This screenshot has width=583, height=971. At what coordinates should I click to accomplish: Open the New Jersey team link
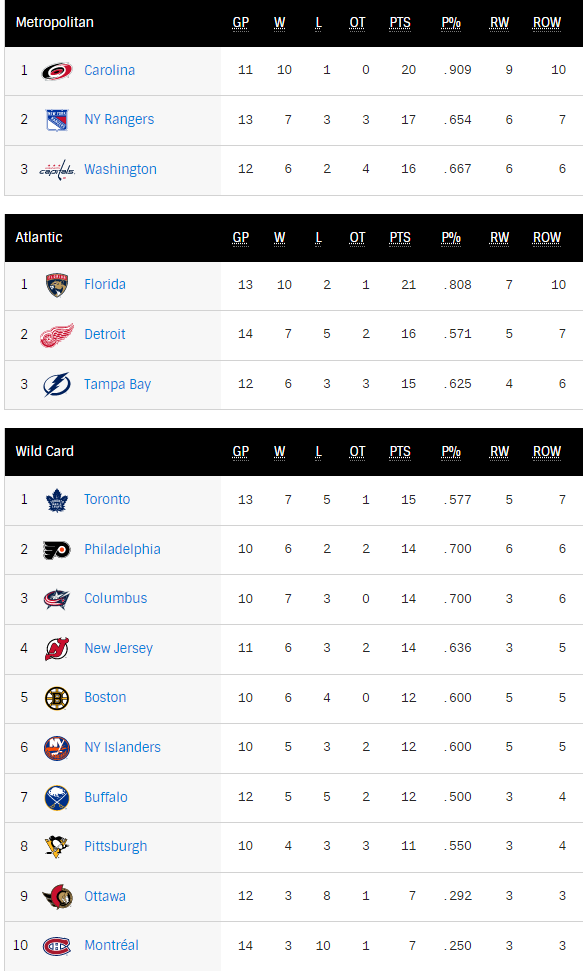pos(118,648)
